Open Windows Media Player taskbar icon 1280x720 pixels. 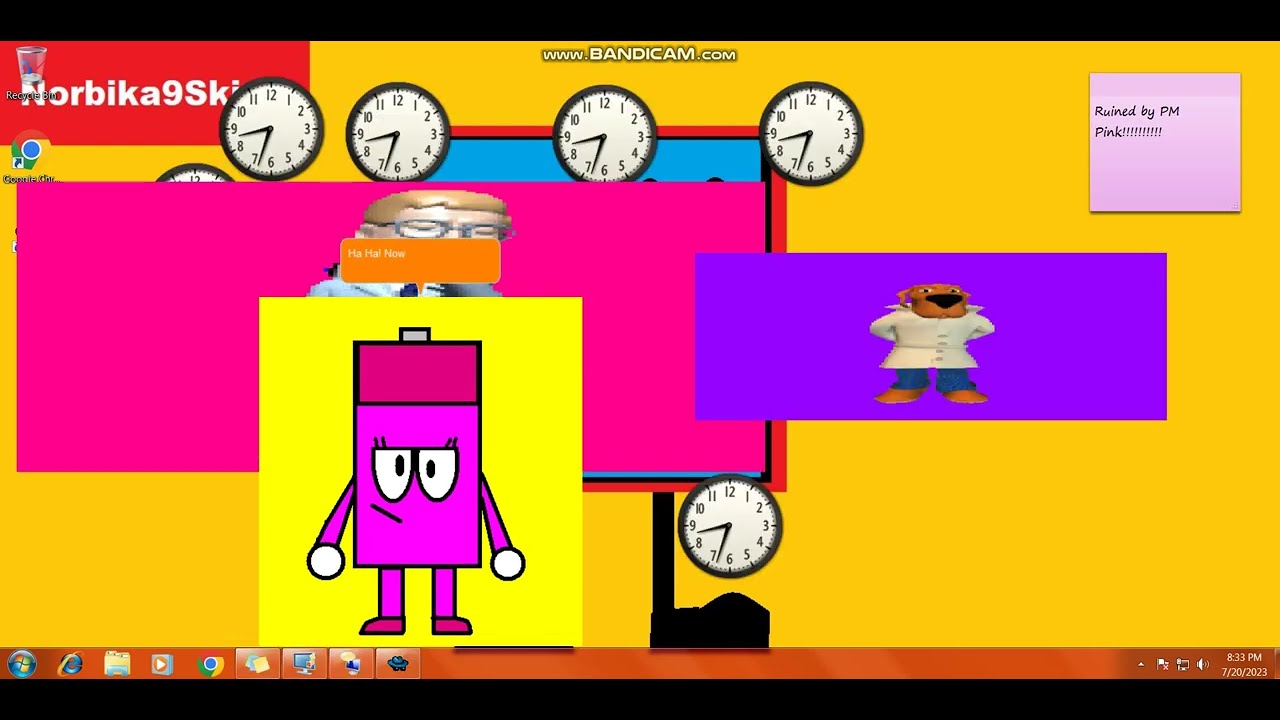162,664
